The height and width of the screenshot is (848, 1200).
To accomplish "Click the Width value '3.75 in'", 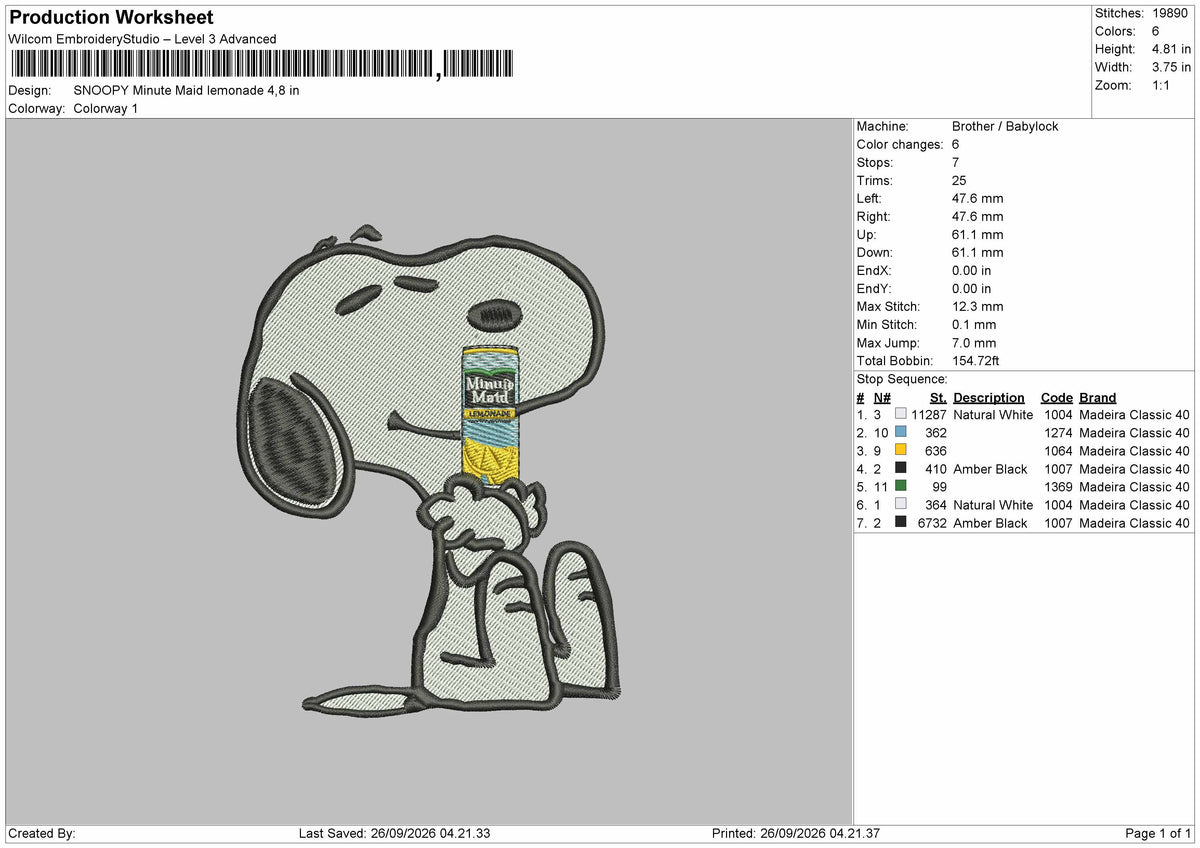I will tap(1171, 67).
